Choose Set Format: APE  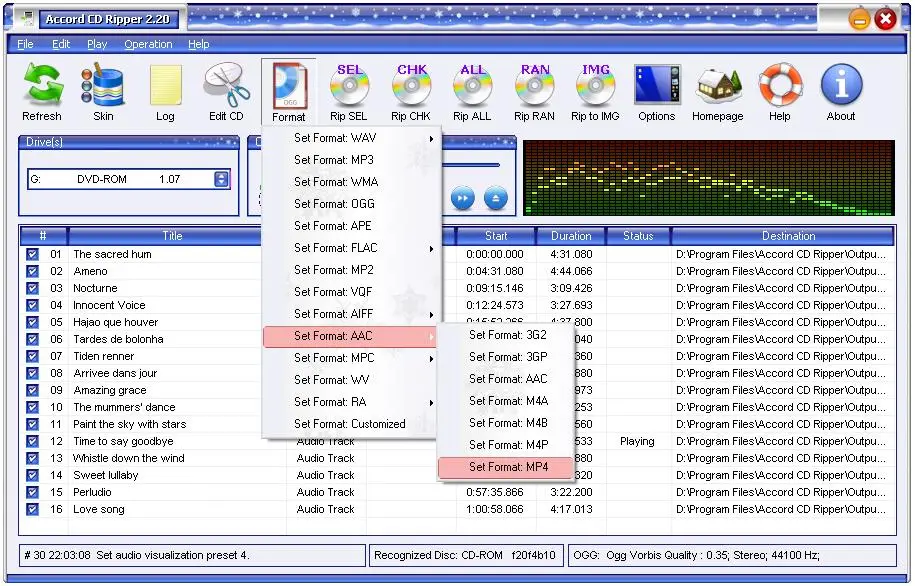(352, 226)
